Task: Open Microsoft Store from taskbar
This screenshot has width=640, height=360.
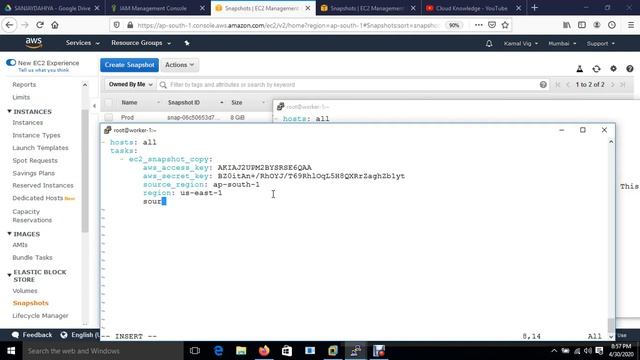Action: [x=287, y=351]
